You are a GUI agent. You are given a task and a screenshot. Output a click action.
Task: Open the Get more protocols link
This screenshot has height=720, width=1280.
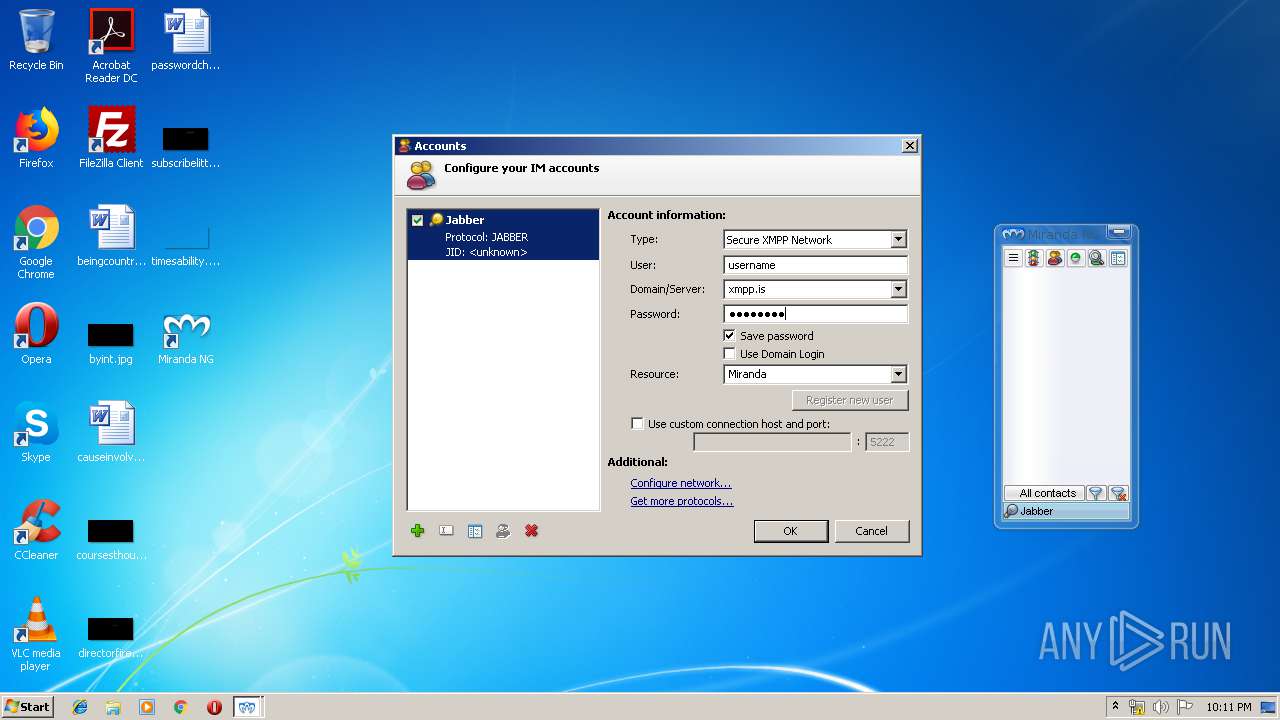pyautogui.click(x=681, y=502)
